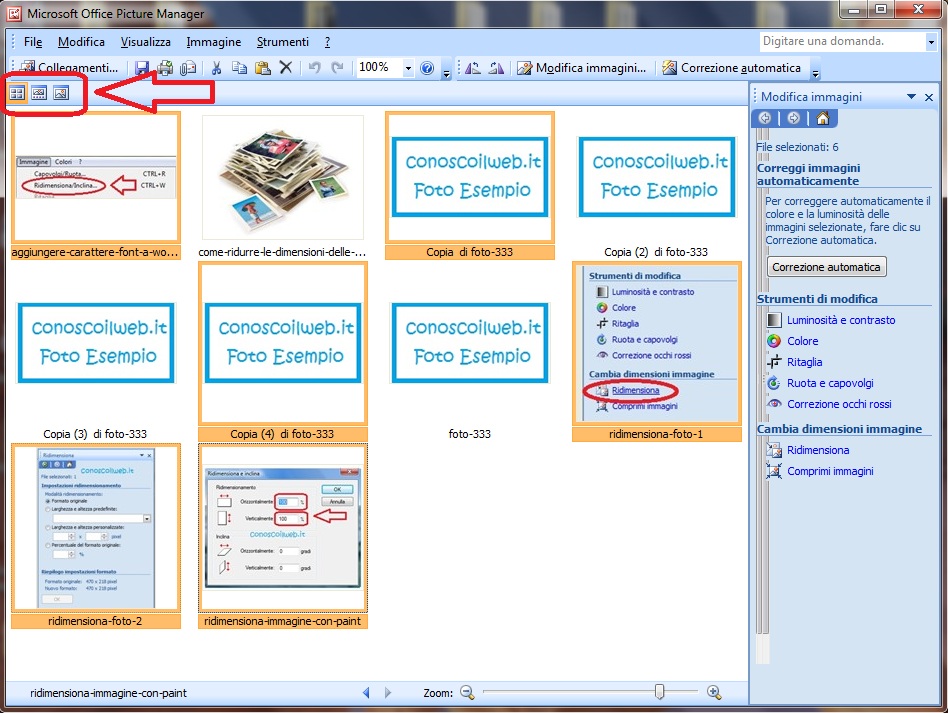Image resolution: width=948 pixels, height=713 pixels.
Task: Switch to single picture view icon
Action: tap(61, 93)
